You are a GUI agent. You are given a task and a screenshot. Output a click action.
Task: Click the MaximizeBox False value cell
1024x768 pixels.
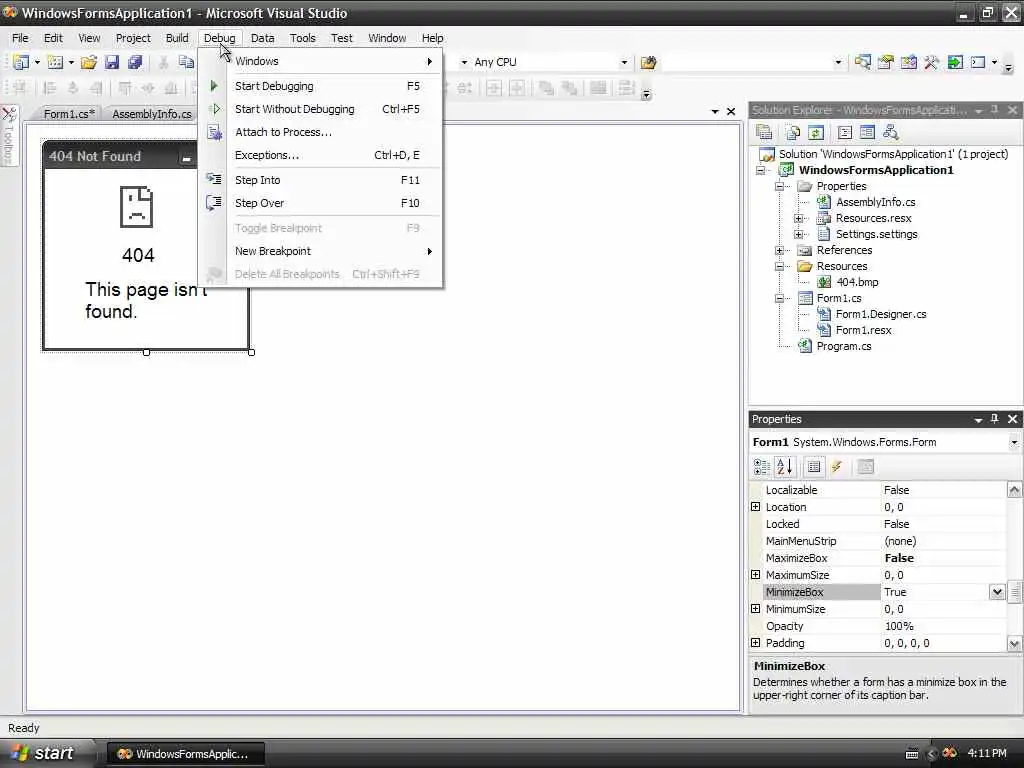tap(943, 558)
